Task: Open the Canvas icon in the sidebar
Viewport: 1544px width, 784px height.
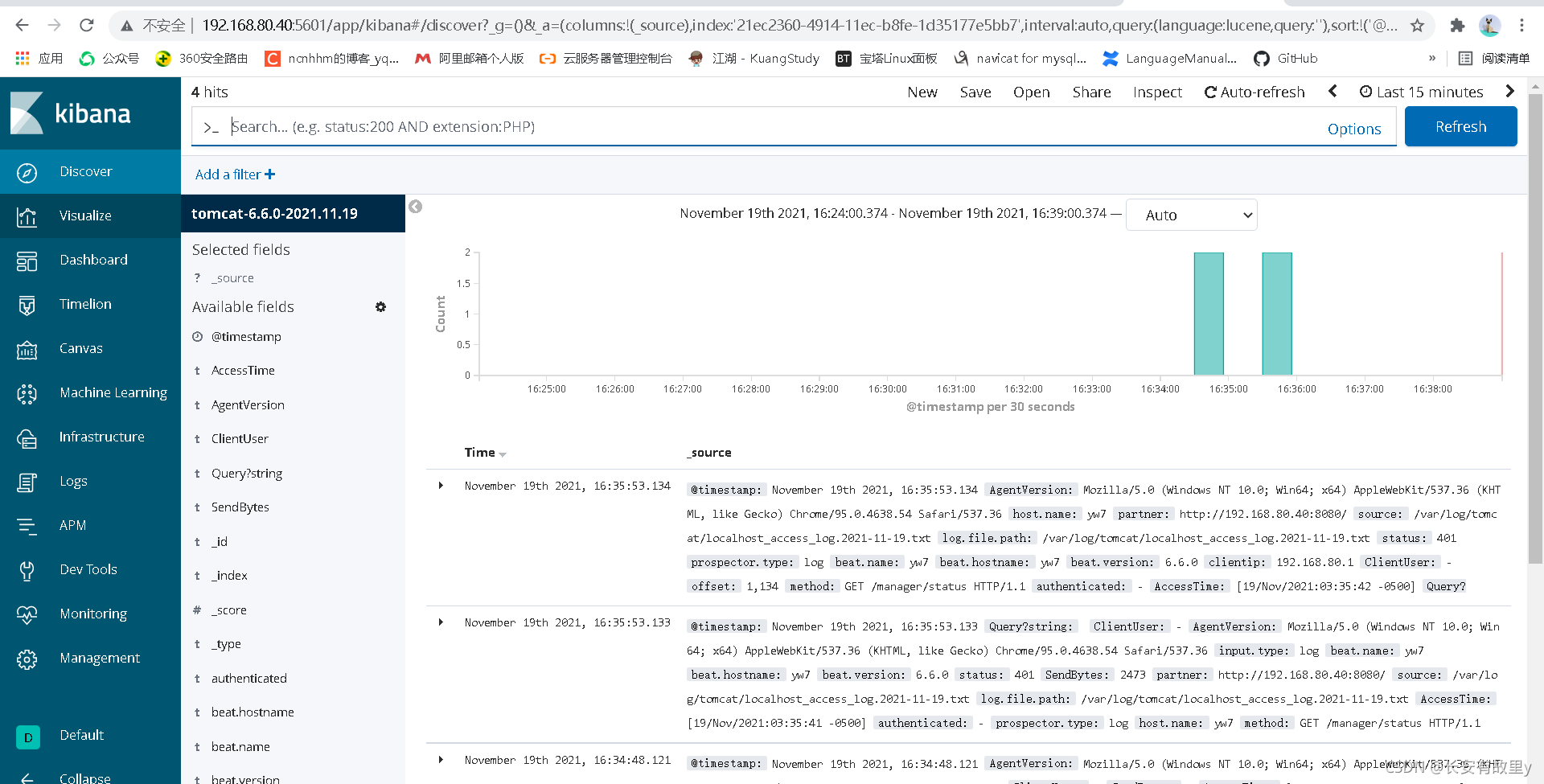Action: (27, 349)
